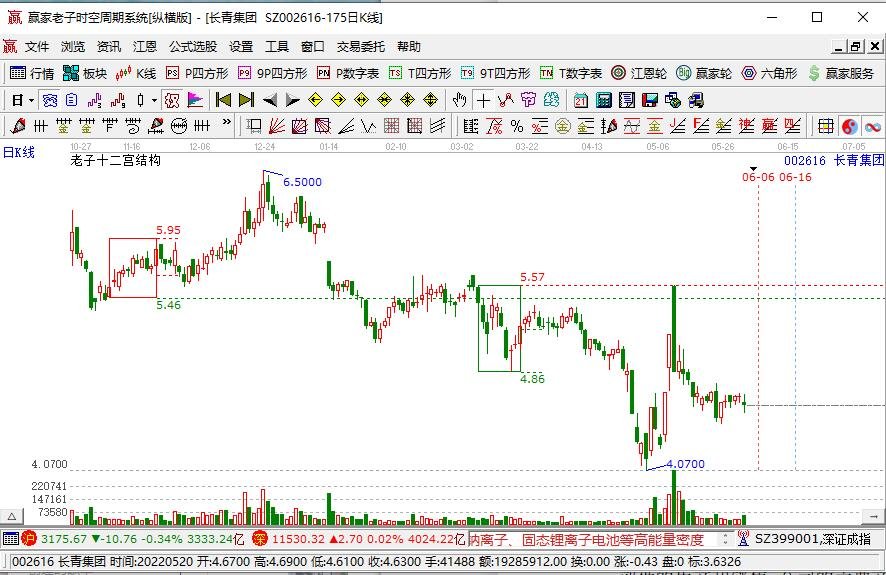Click yellow diamond left-arrow icon

coord(315,101)
